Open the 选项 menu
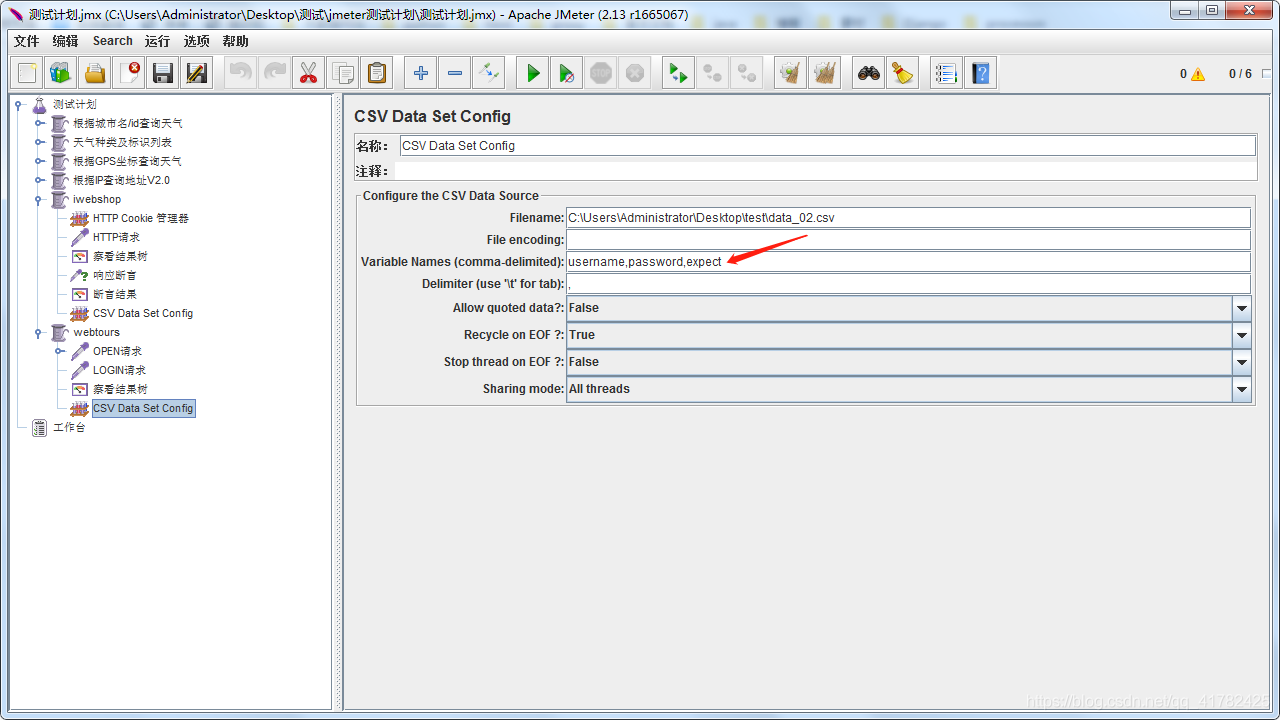1280x720 pixels. [x=197, y=41]
